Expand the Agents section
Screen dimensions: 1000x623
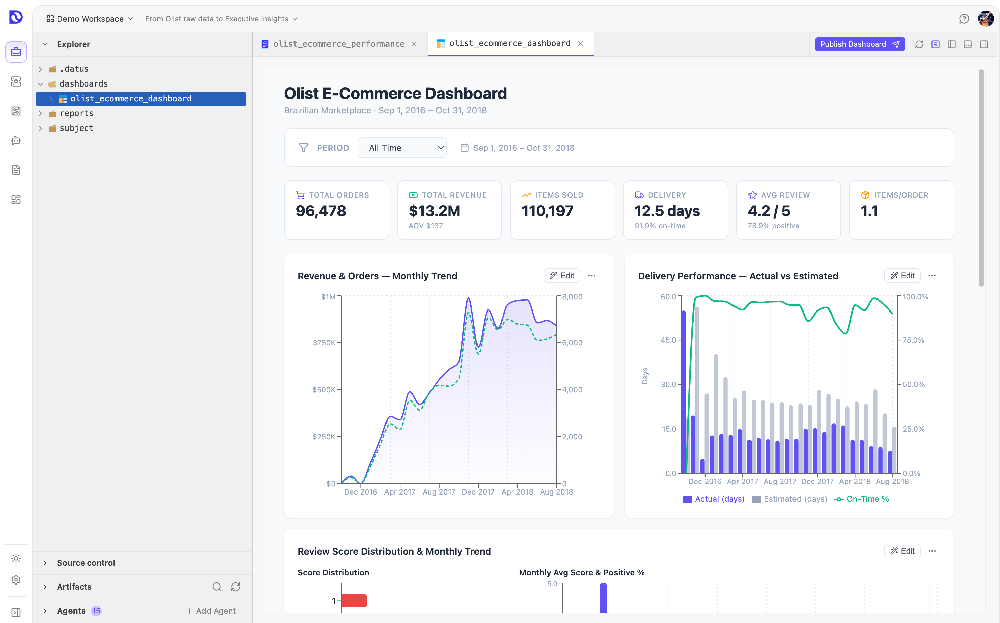coord(45,611)
